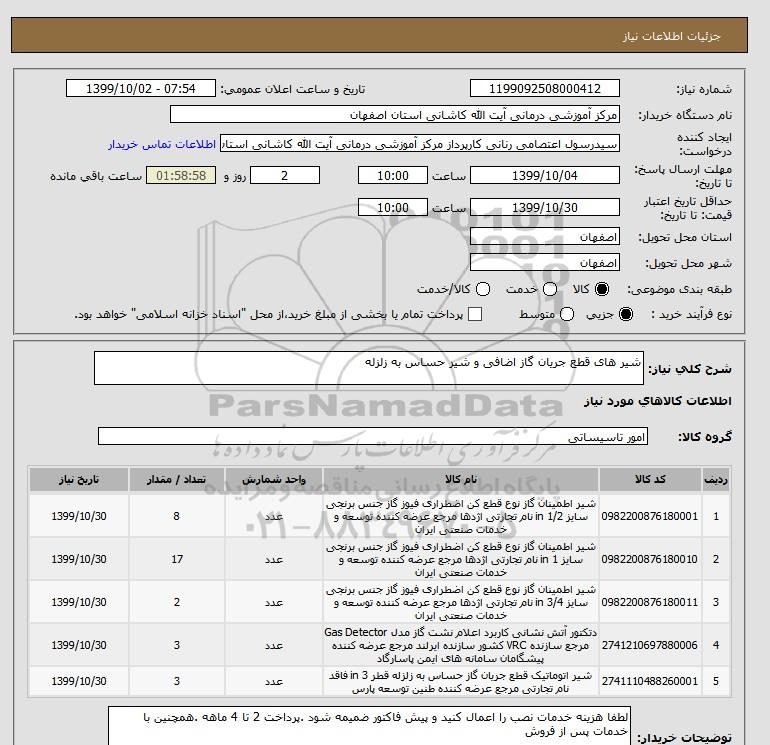Click the countdown timer 01:58:58

click(181, 175)
